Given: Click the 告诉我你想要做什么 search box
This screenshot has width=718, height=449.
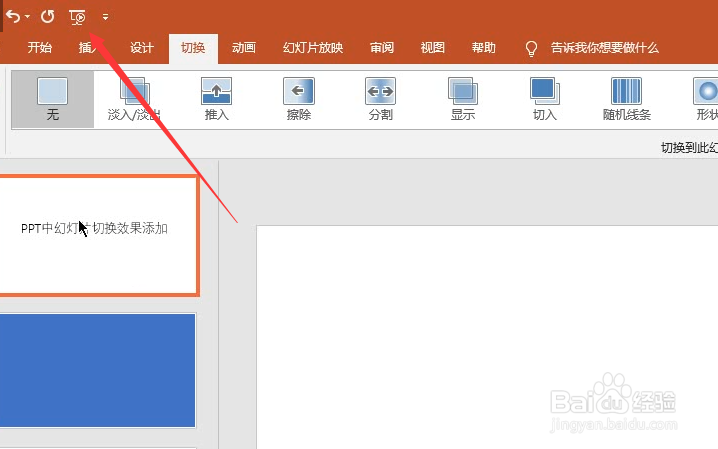Looking at the screenshot, I should 604,48.
